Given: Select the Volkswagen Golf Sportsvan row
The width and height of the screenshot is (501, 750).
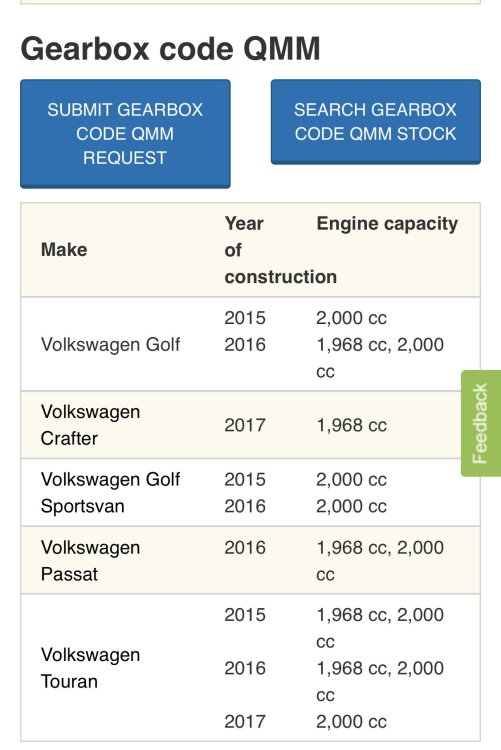Looking at the screenshot, I should point(250,493).
